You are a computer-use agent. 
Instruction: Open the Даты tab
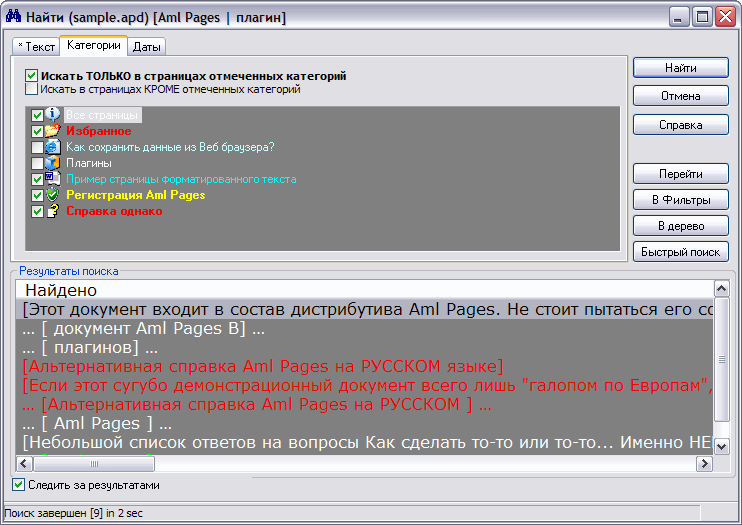coord(147,46)
